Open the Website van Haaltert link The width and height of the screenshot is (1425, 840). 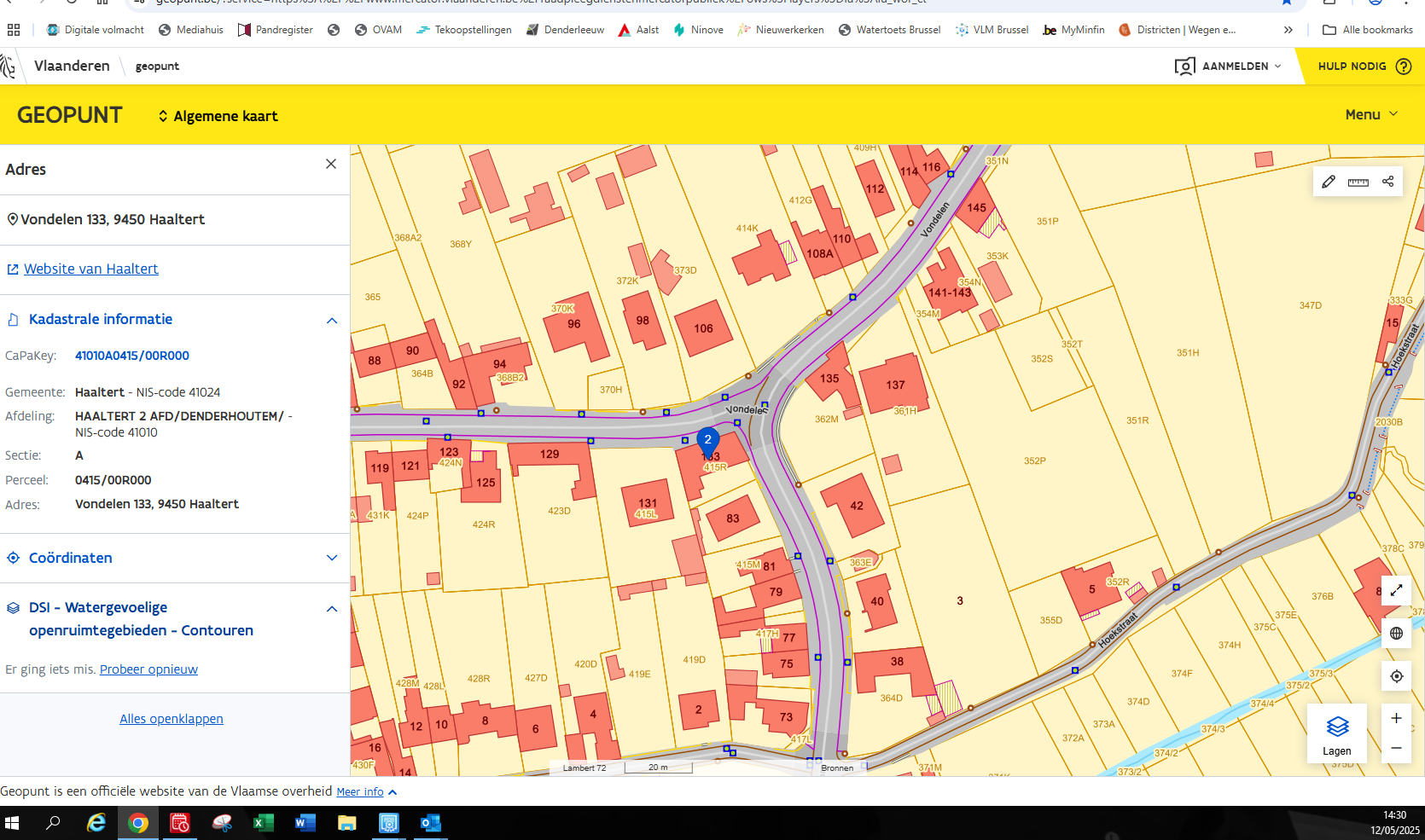coord(91,269)
